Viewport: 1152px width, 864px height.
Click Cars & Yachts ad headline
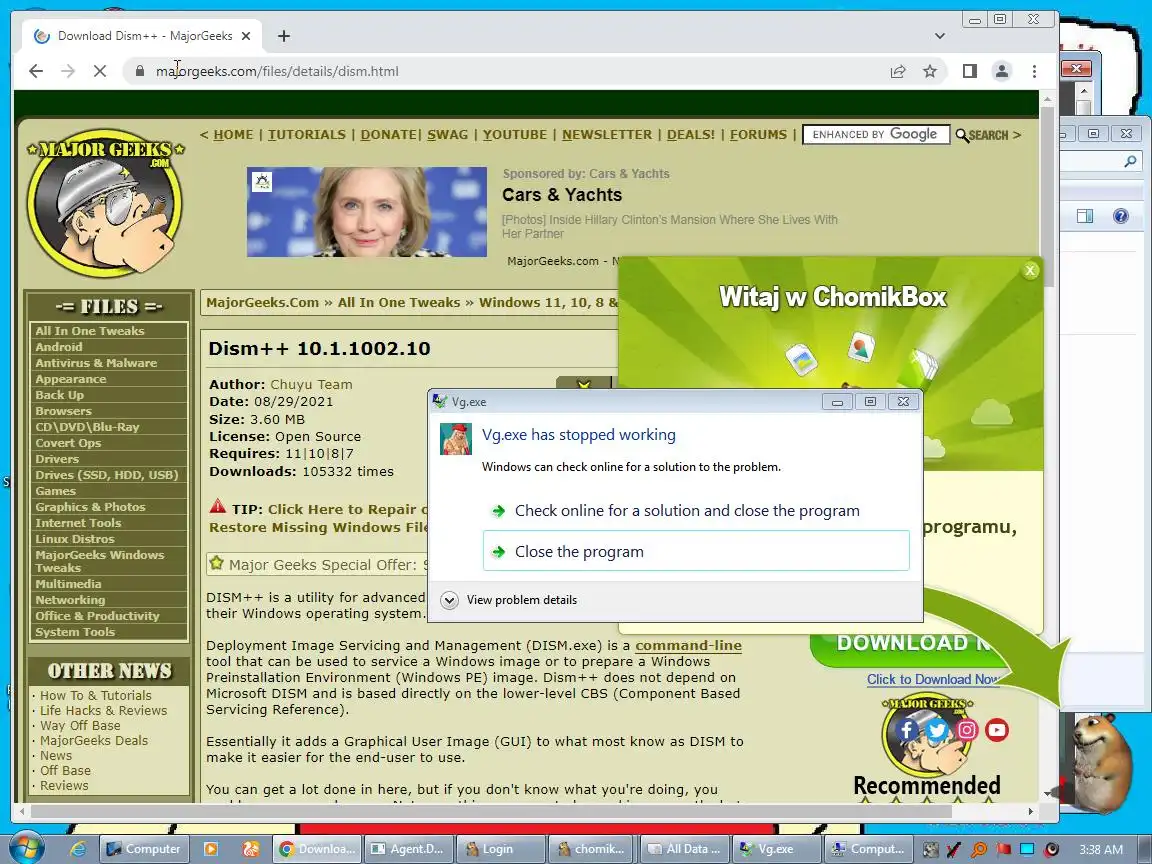[562, 195]
